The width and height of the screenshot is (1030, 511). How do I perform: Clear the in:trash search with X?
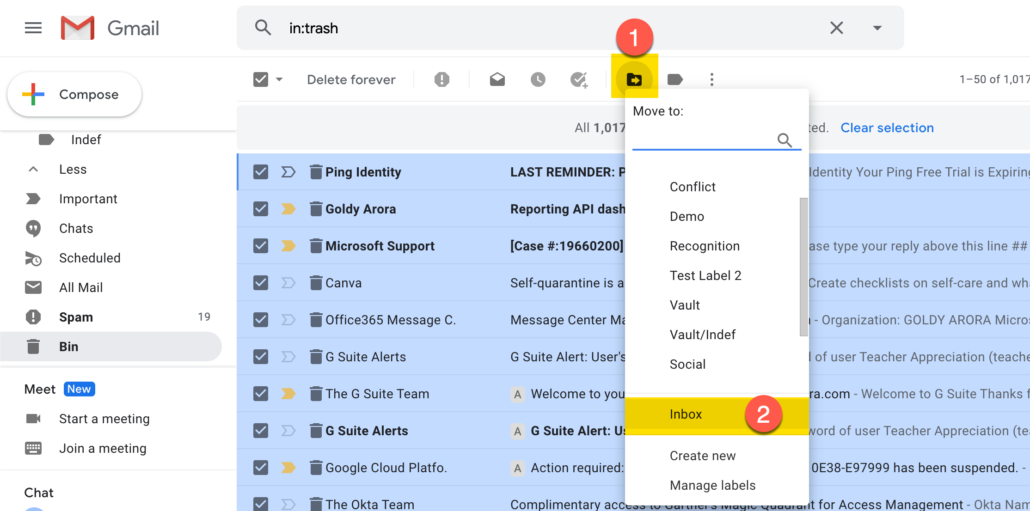click(x=836, y=28)
